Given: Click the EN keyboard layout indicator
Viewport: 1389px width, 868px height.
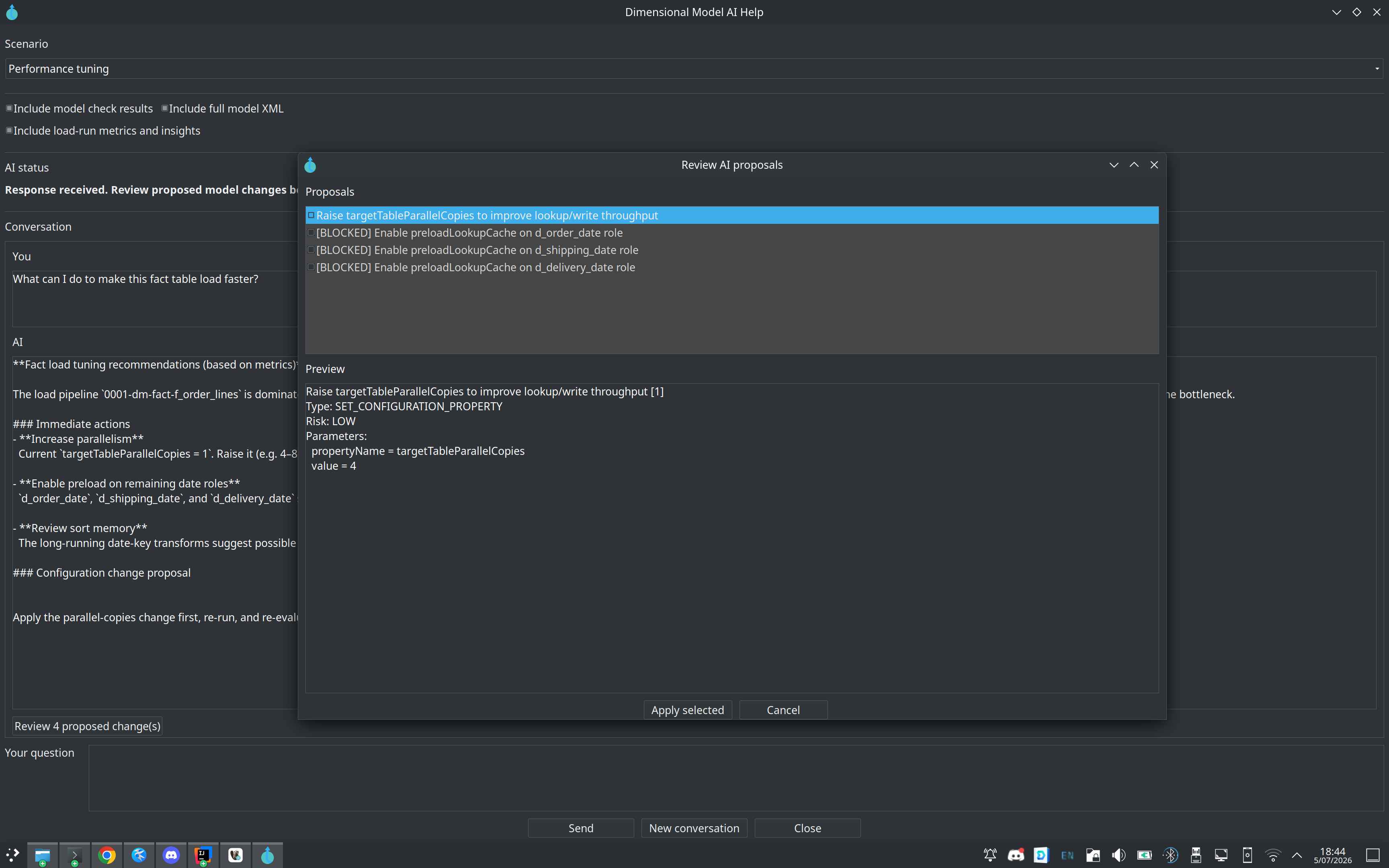Looking at the screenshot, I should 1067,856.
